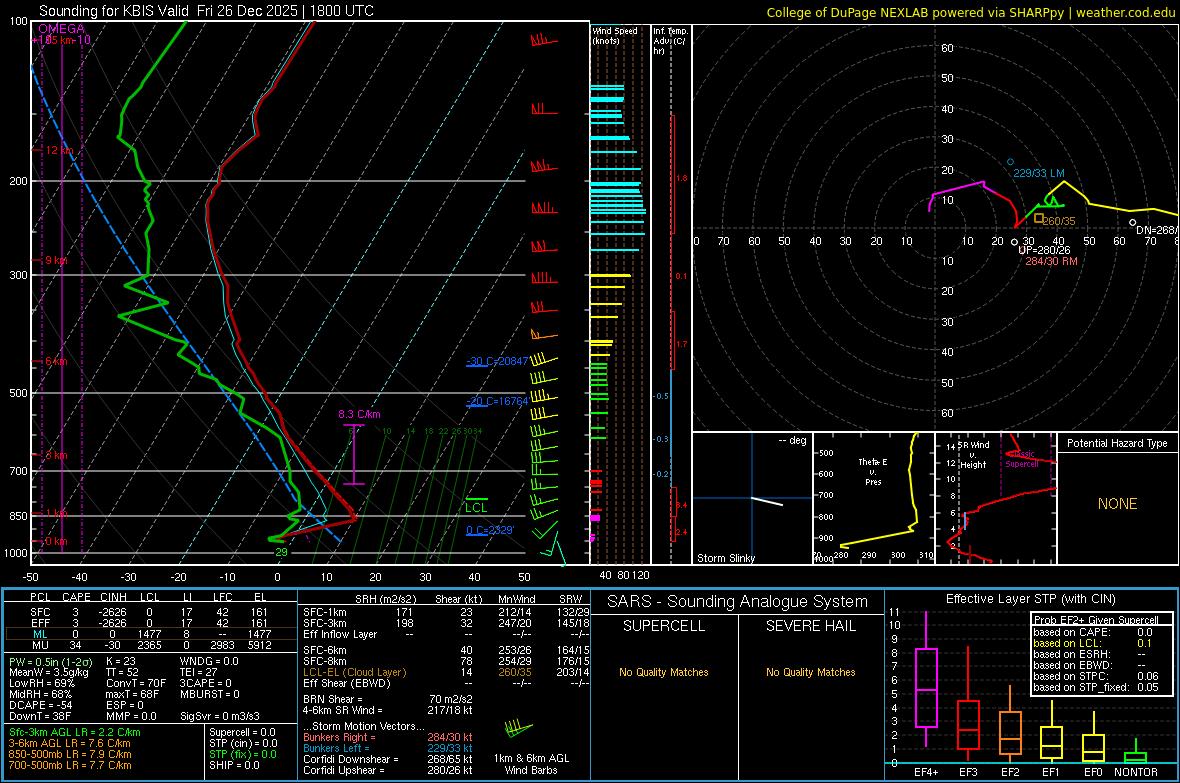The image size is (1180, 783).
Task: Click the 'Classic Supercell' label
Action: [x=1022, y=459]
